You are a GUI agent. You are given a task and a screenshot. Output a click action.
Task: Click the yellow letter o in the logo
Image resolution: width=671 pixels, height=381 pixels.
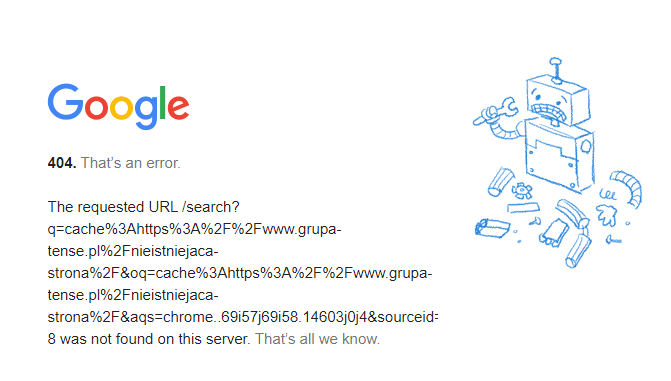pyautogui.click(x=122, y=107)
